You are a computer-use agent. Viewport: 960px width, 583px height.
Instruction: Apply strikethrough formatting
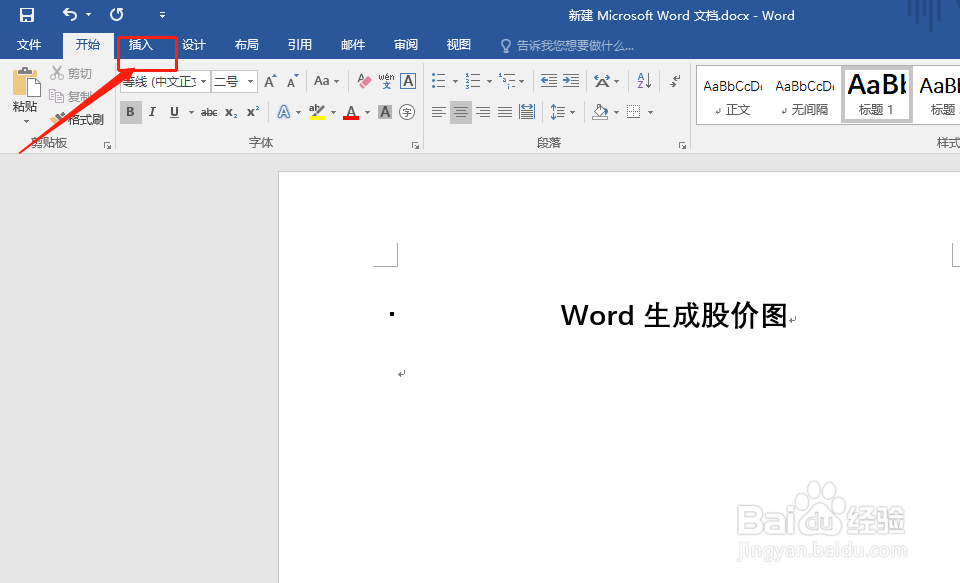208,110
